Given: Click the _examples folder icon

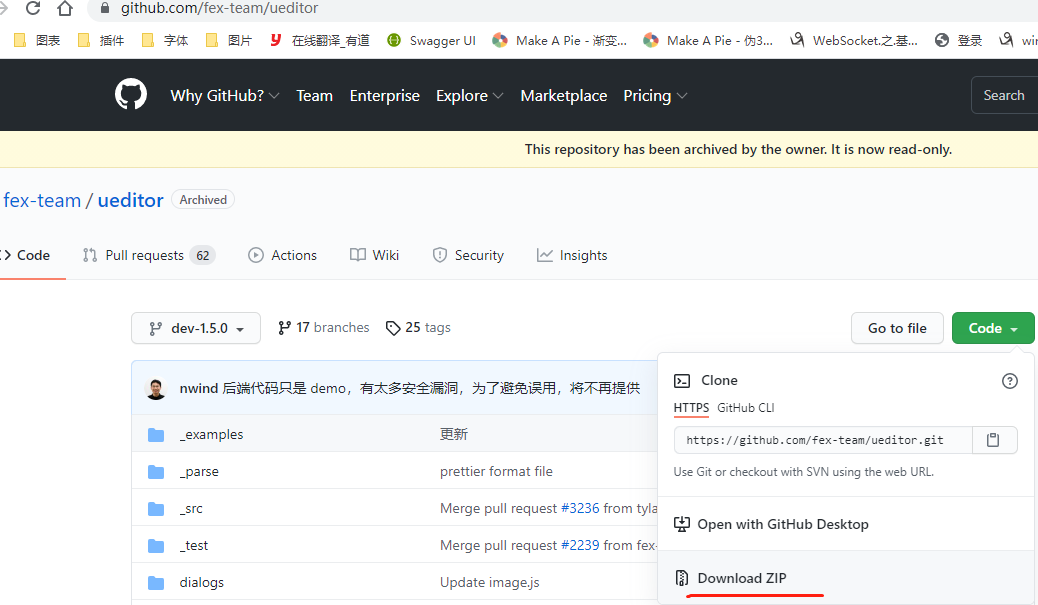Looking at the screenshot, I should (156, 435).
